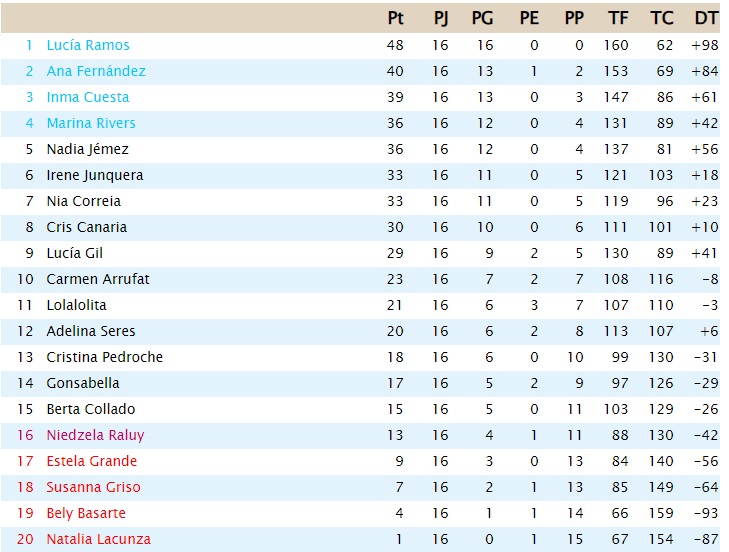Open Ana Fernández player link

(96, 71)
